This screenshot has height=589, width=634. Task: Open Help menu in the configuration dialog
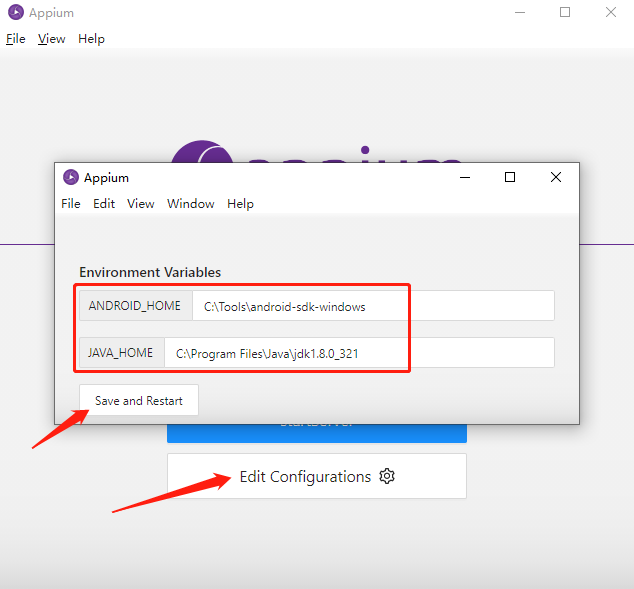point(240,203)
